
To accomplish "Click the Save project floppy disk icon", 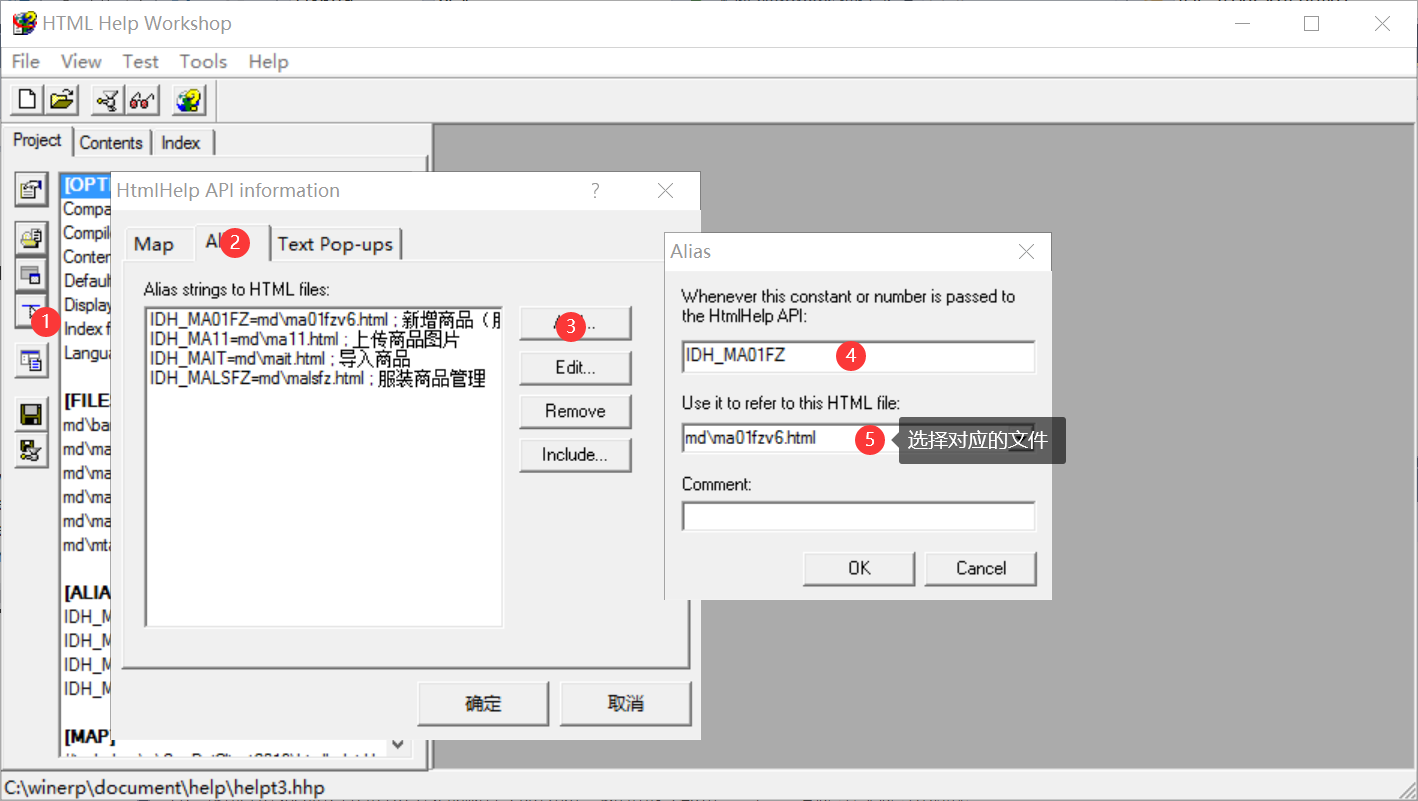I will [32, 414].
